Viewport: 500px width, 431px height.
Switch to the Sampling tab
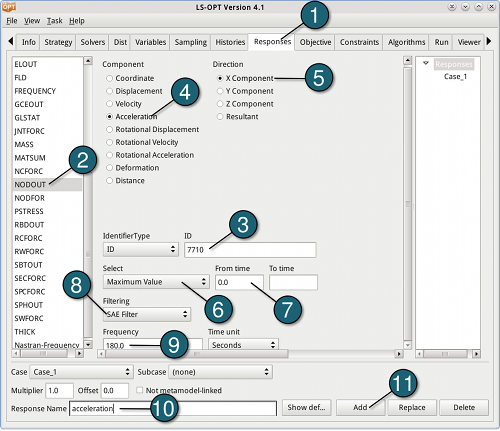pos(191,42)
